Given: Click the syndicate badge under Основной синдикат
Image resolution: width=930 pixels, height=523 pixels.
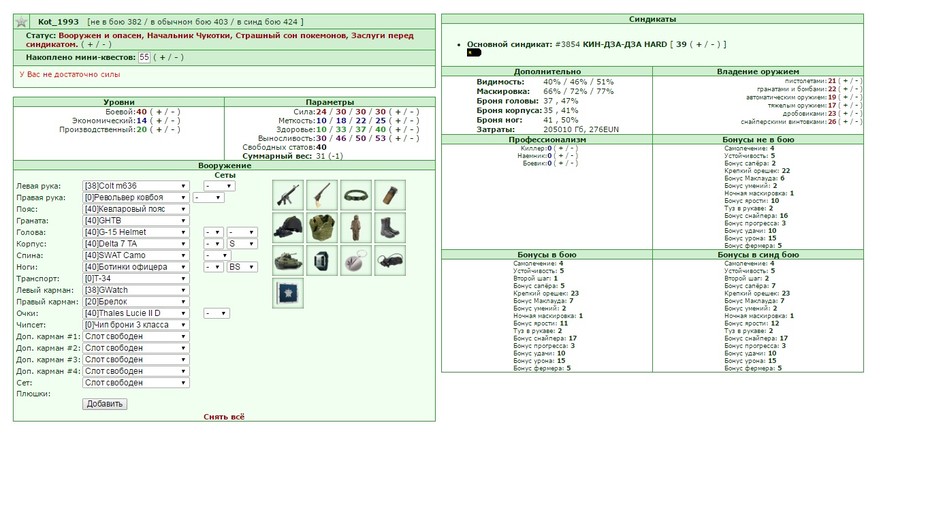Looking at the screenshot, I should pyautogui.click(x=474, y=53).
